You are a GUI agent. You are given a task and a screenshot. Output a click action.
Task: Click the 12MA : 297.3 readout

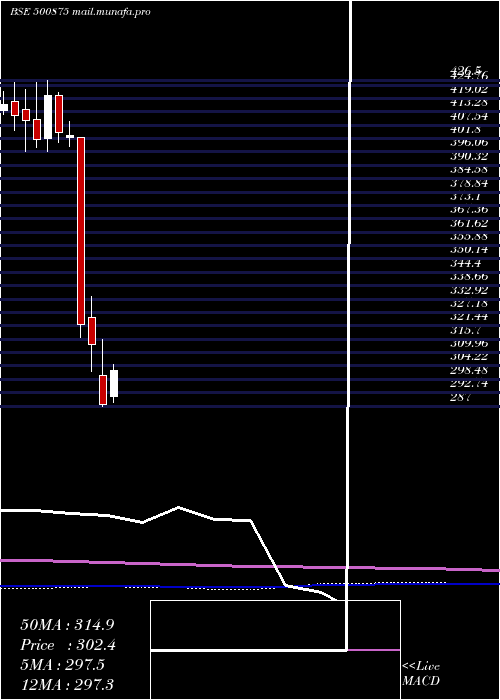tap(67, 684)
